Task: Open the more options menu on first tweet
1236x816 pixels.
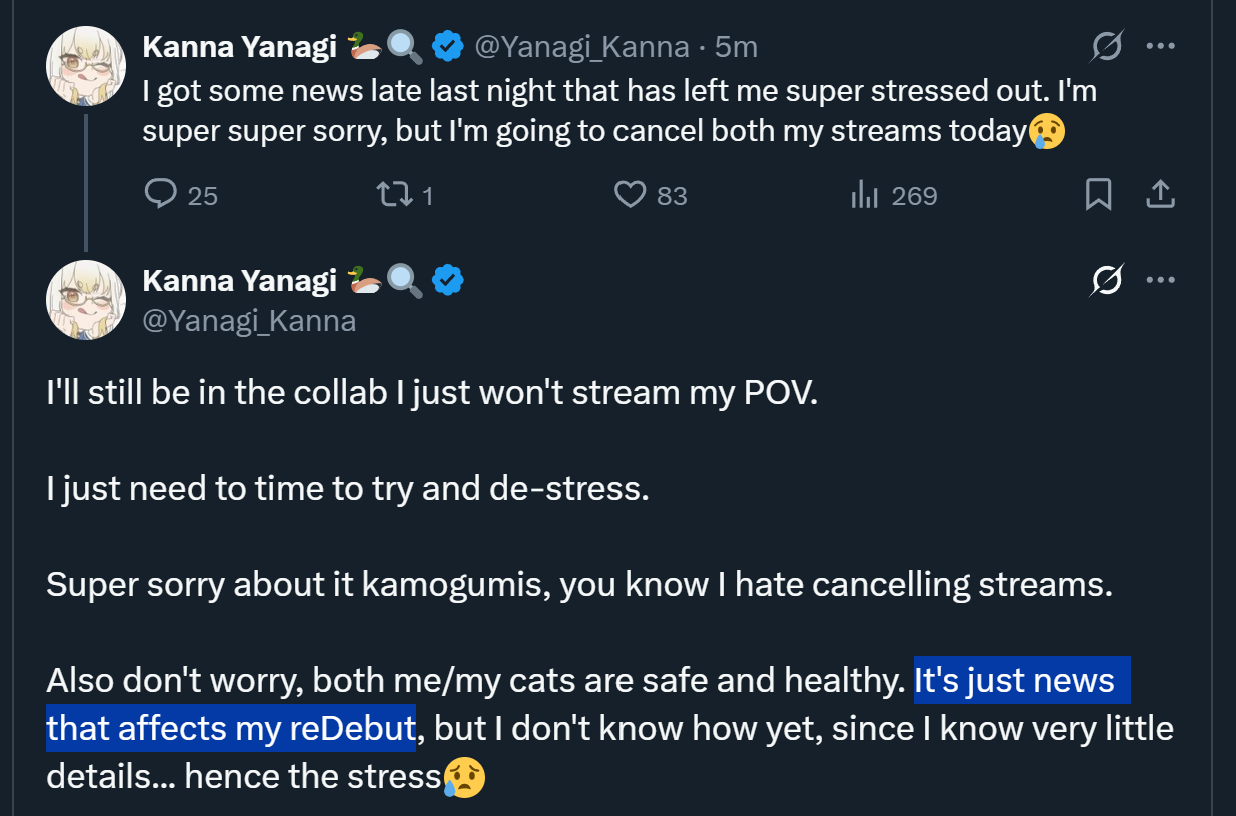Action: click(x=1160, y=46)
